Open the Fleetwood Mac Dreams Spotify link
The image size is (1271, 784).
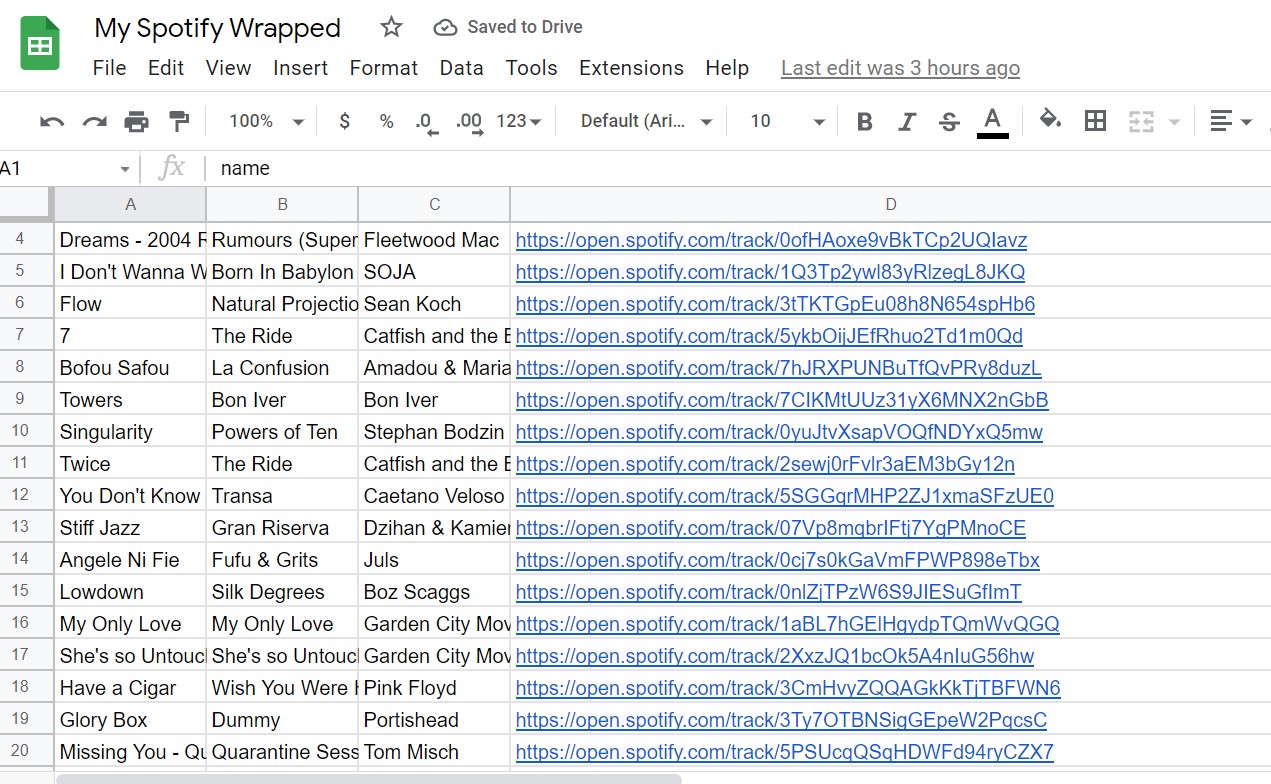(x=771, y=240)
